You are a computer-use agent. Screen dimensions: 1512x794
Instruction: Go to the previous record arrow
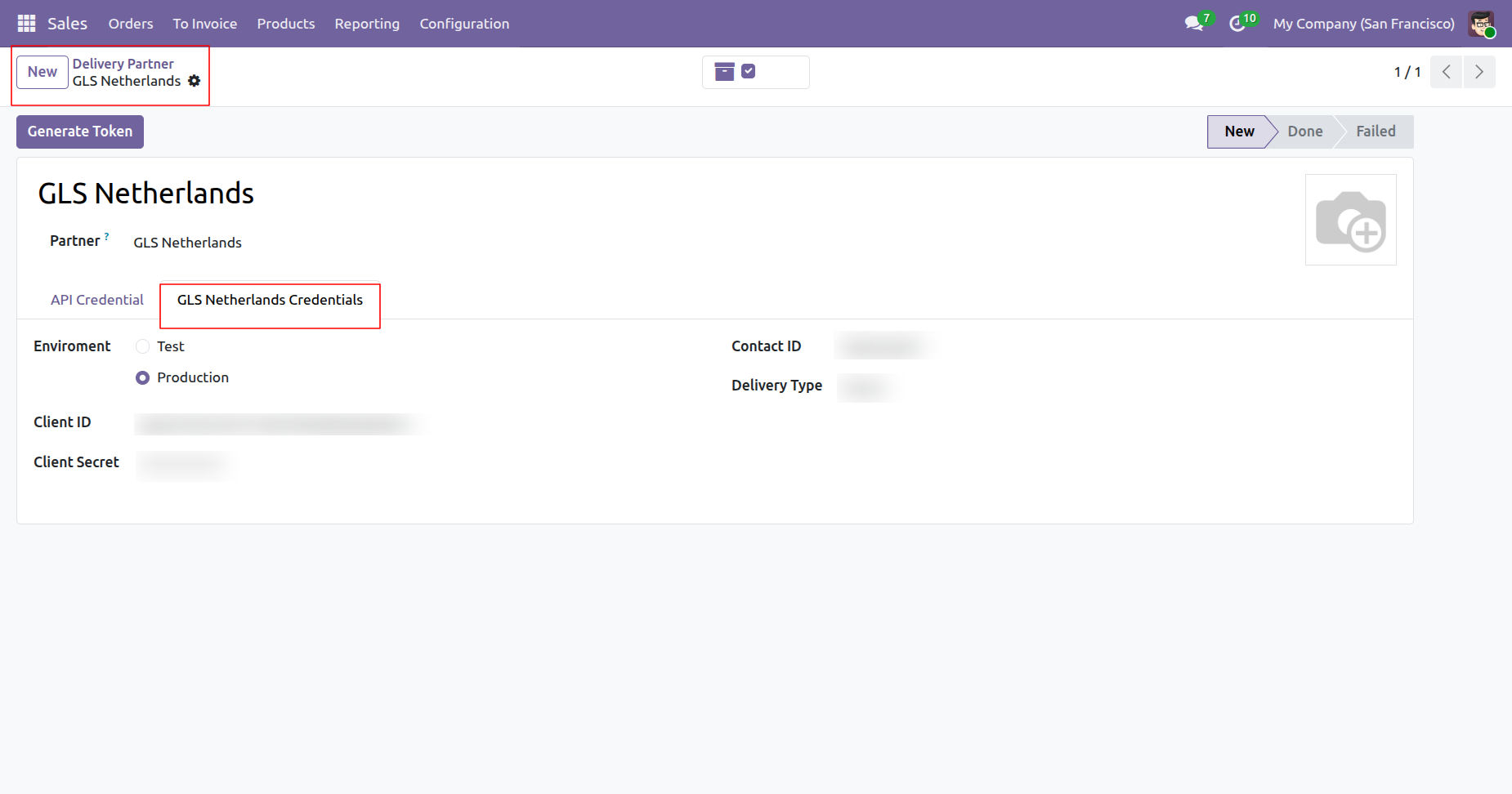1447,72
